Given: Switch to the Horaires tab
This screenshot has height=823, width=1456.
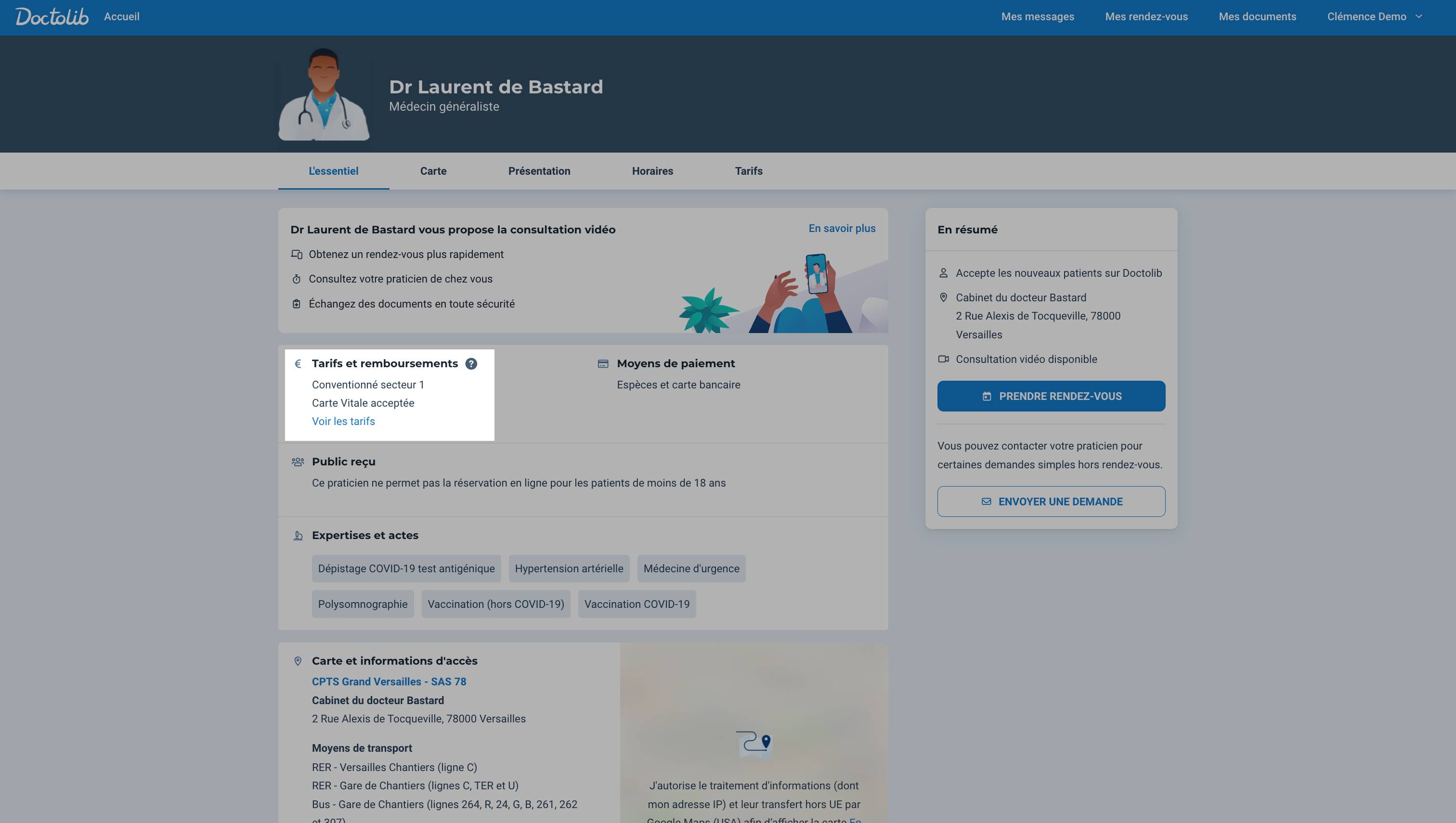Looking at the screenshot, I should point(652,171).
